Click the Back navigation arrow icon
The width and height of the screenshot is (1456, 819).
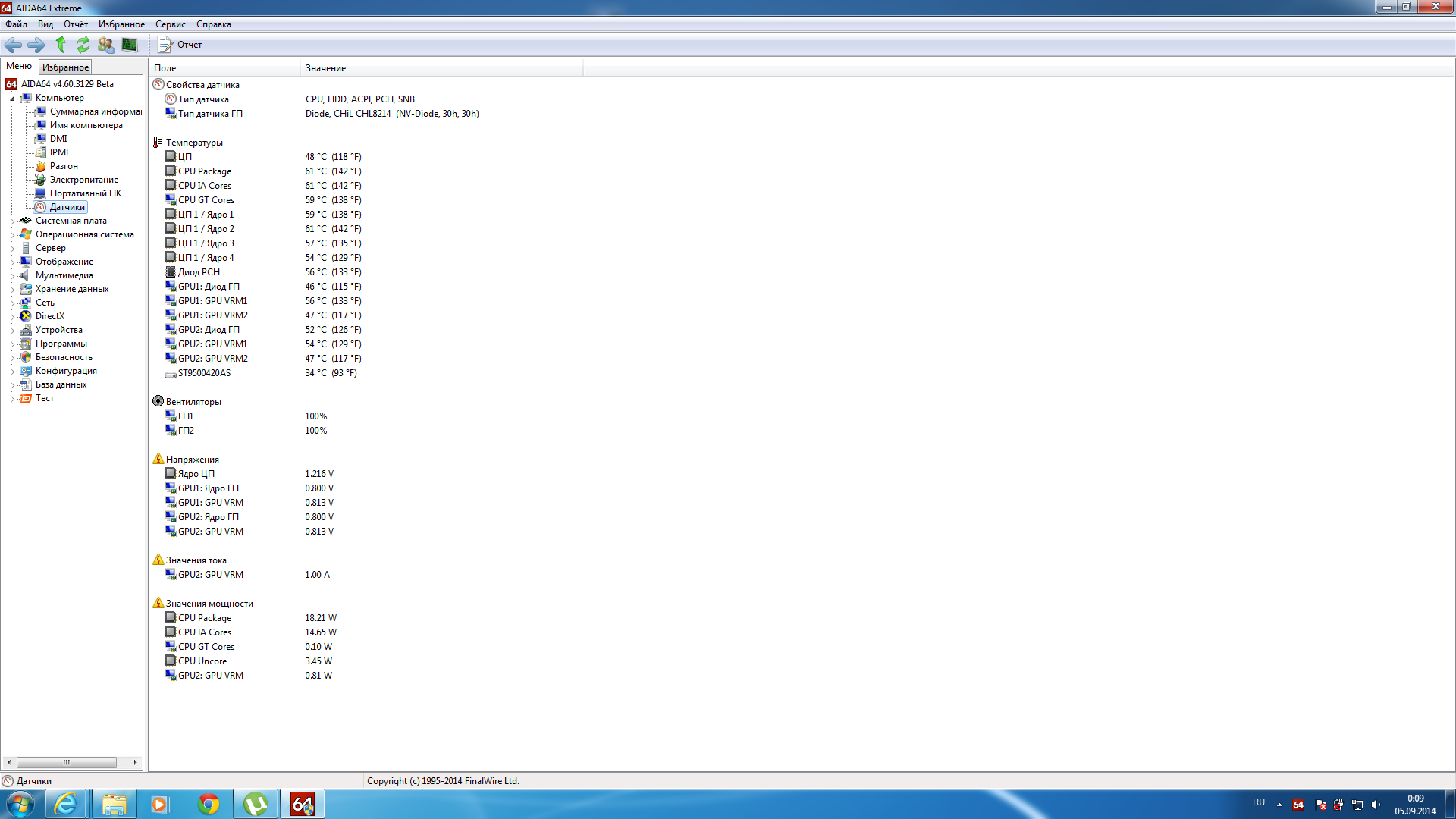click(x=13, y=45)
